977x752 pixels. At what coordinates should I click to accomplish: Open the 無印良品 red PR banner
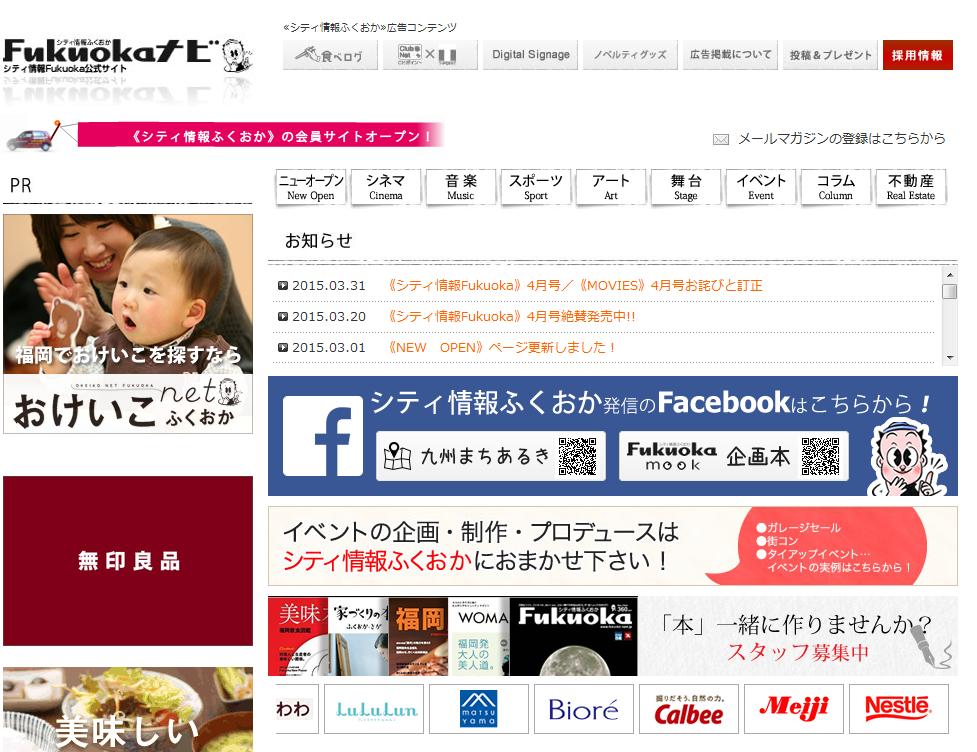tap(128, 561)
